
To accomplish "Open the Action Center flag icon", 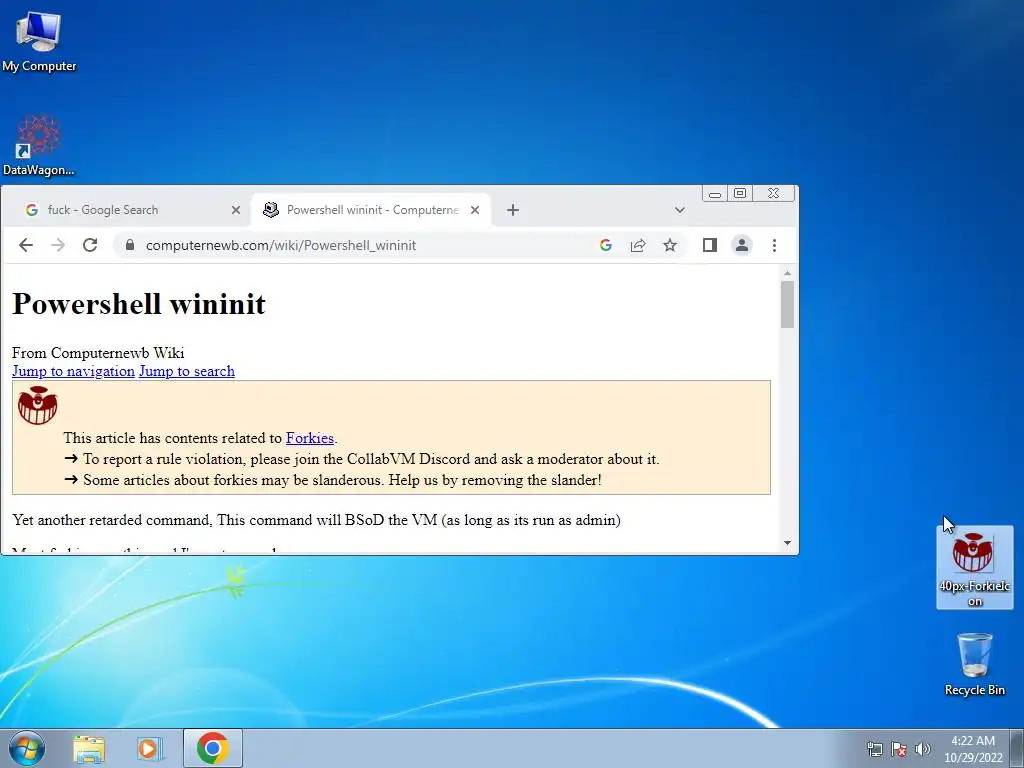I will pyautogui.click(x=899, y=749).
